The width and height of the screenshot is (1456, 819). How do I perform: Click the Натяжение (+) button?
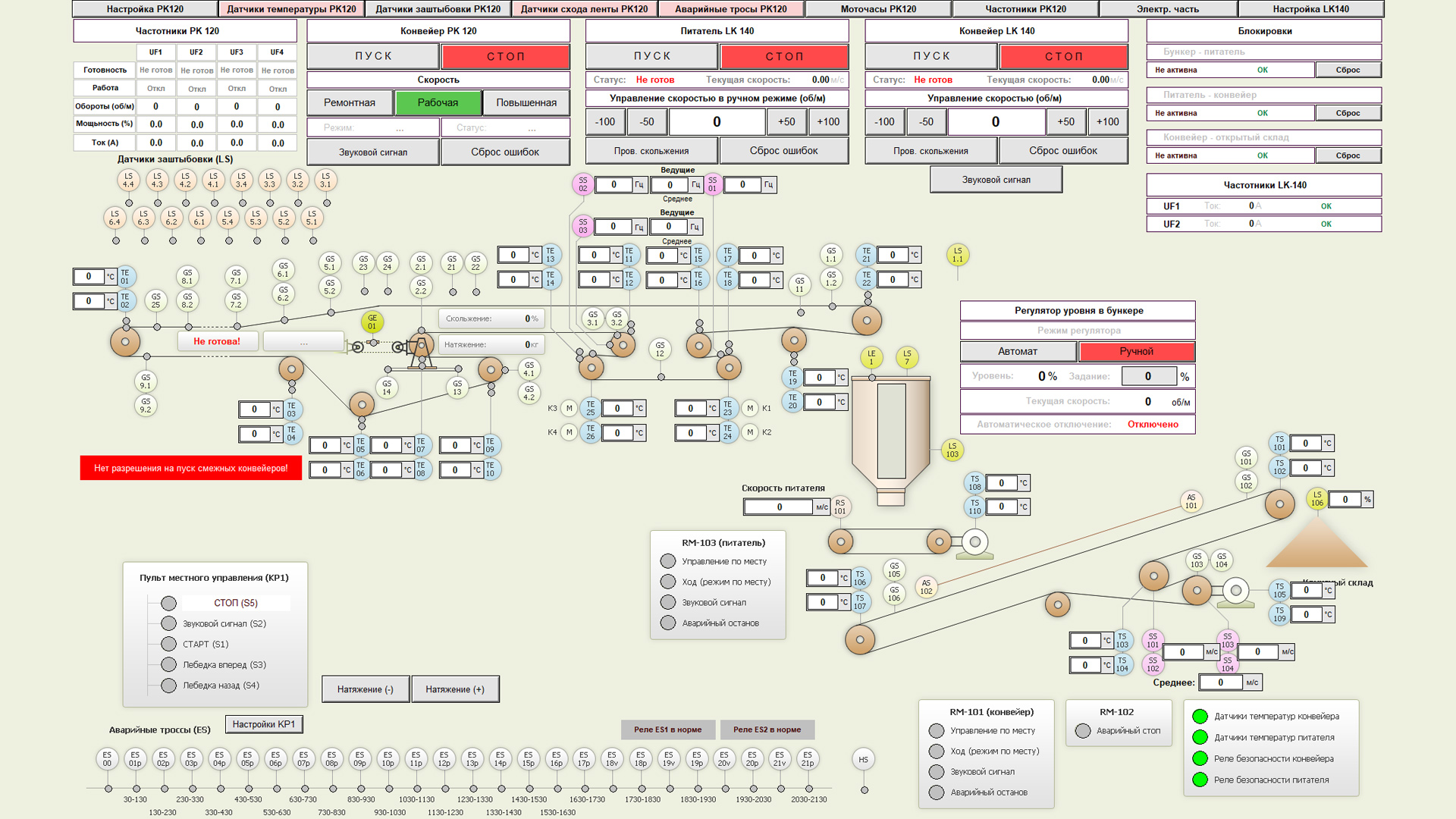click(x=455, y=689)
